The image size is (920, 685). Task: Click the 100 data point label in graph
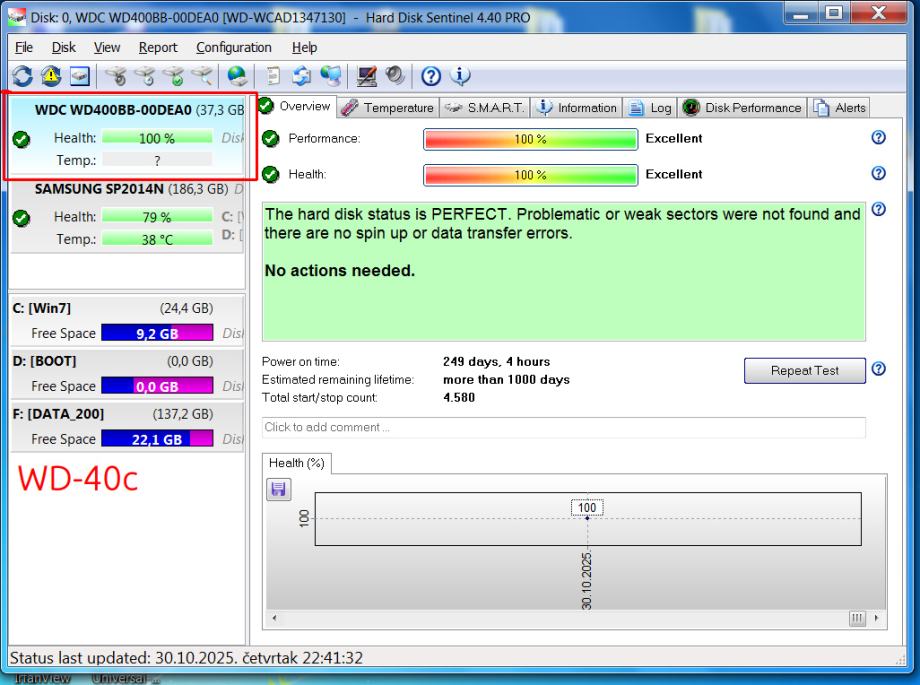click(x=587, y=508)
